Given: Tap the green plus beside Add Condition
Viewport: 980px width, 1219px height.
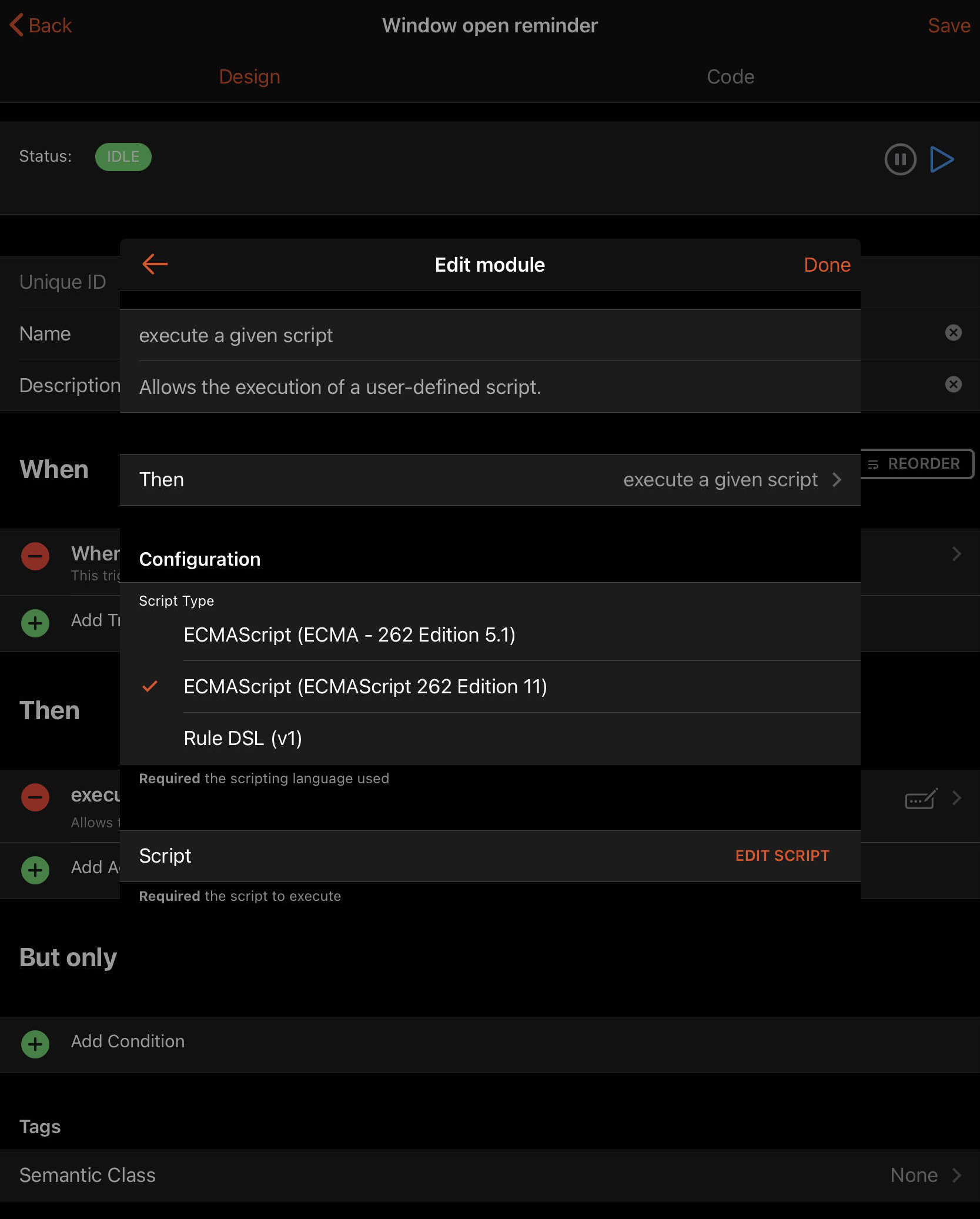Looking at the screenshot, I should [x=35, y=1044].
